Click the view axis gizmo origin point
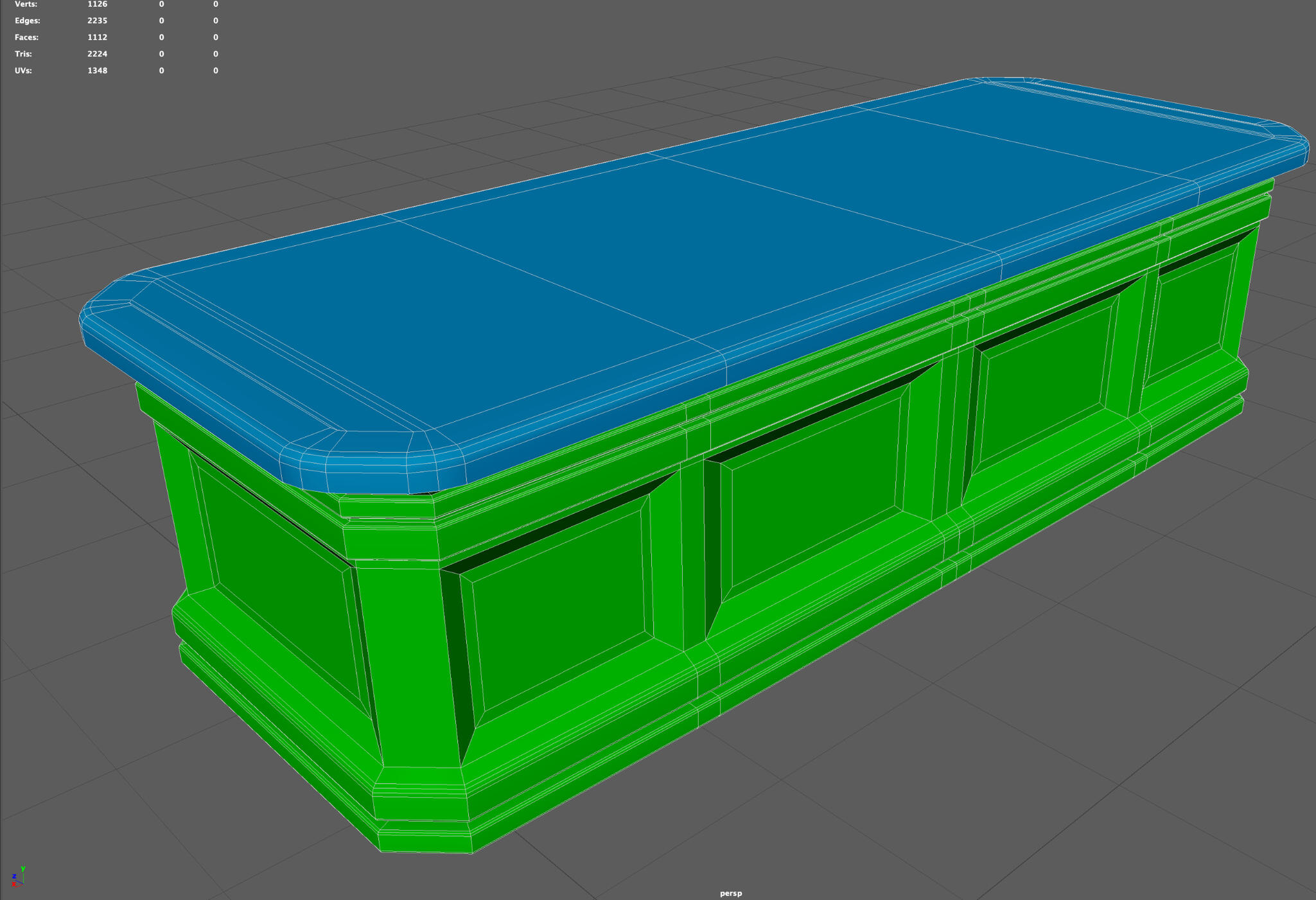Viewport: 1316px width, 900px height. point(24,884)
